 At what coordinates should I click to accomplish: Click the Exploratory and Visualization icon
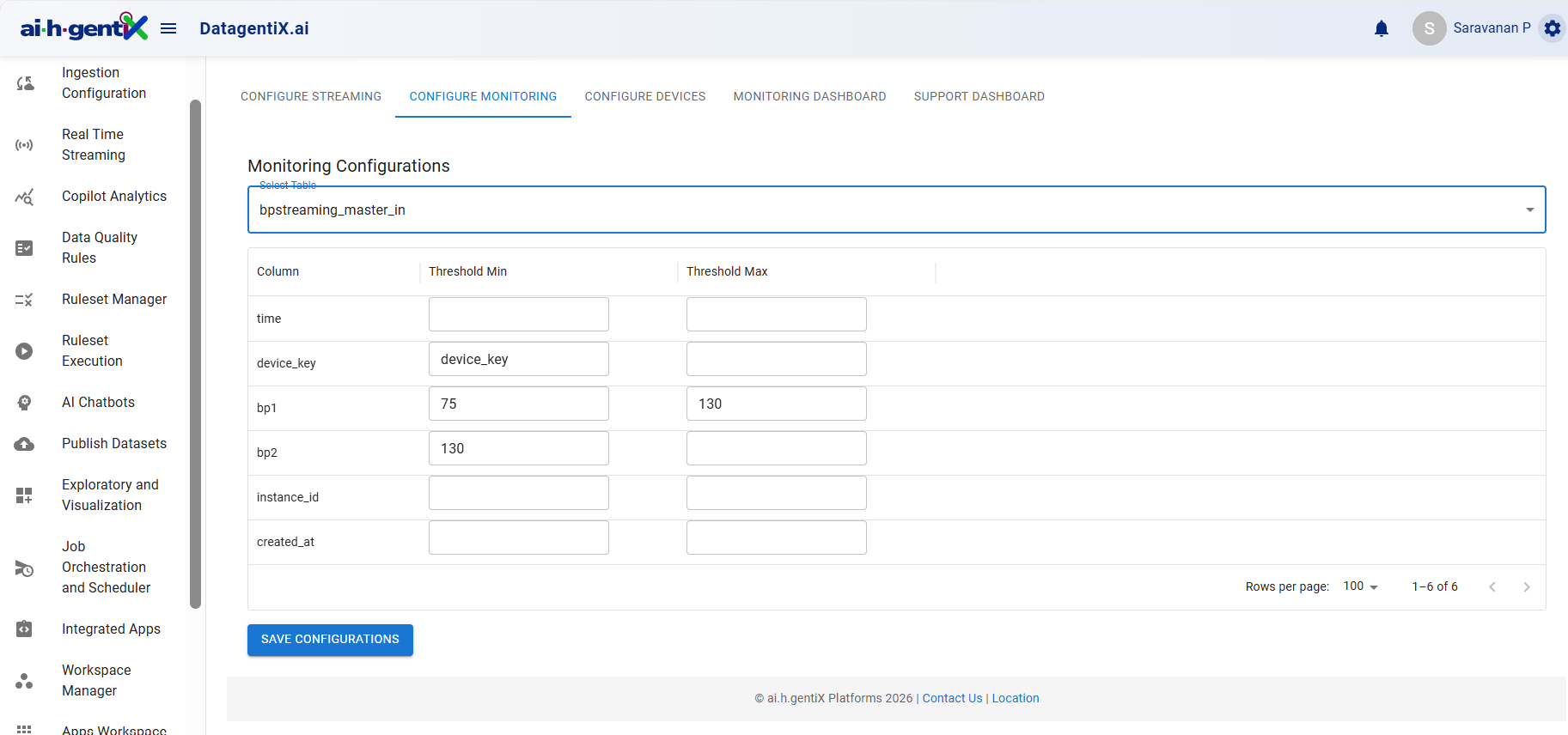point(24,495)
